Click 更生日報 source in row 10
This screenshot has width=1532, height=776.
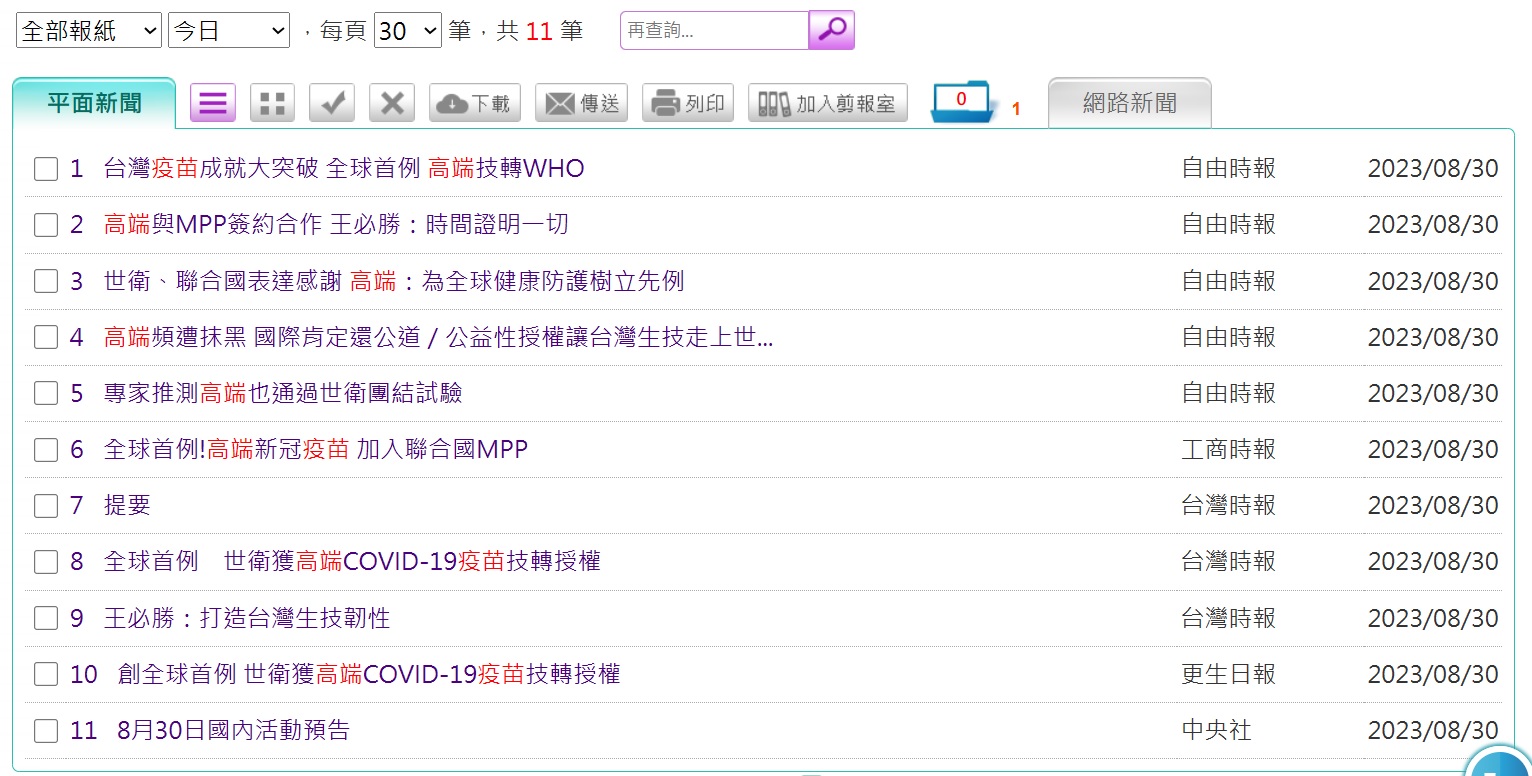click(1229, 674)
